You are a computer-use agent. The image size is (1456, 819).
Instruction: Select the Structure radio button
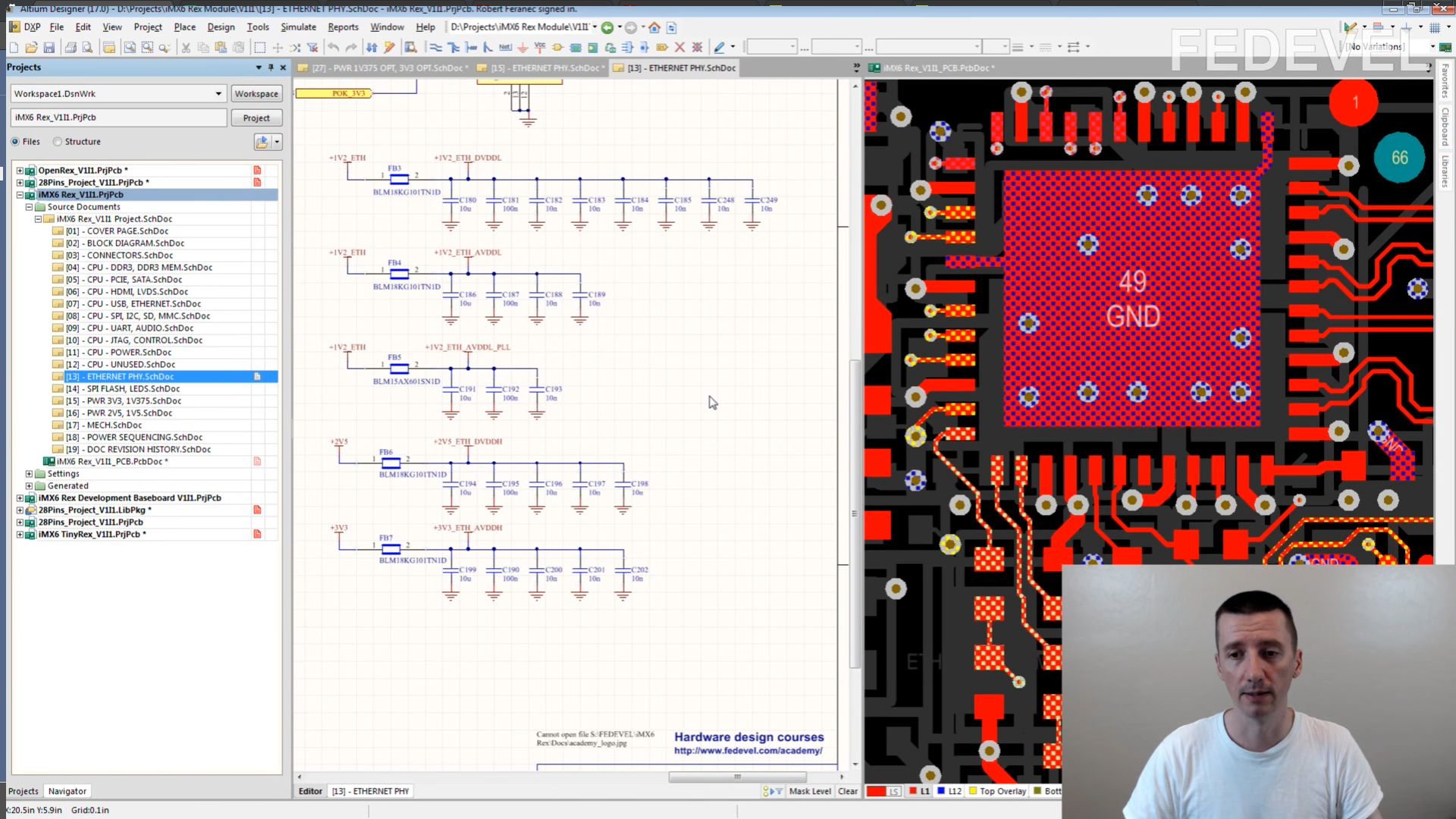(58, 142)
